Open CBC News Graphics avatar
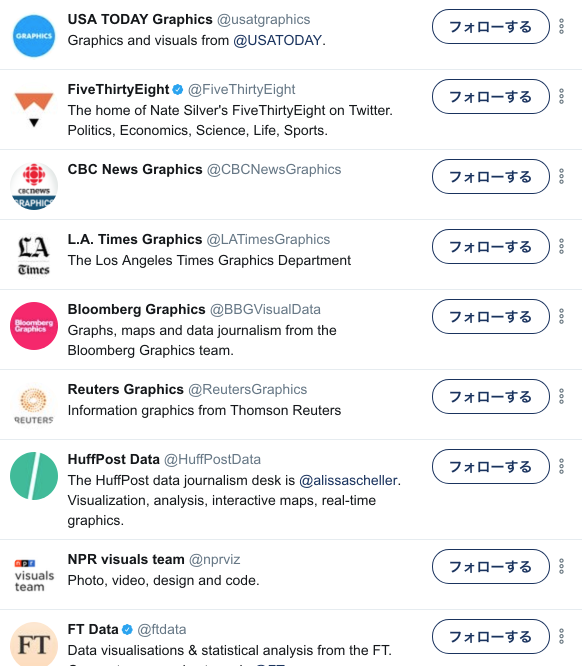This screenshot has height=666, width=582. (x=34, y=186)
